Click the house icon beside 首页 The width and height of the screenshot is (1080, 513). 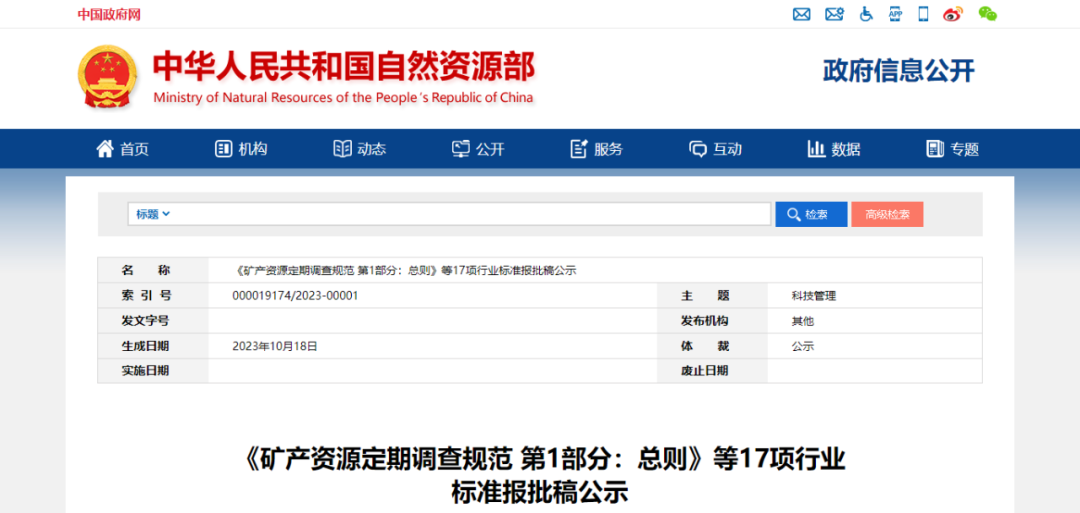pos(105,149)
